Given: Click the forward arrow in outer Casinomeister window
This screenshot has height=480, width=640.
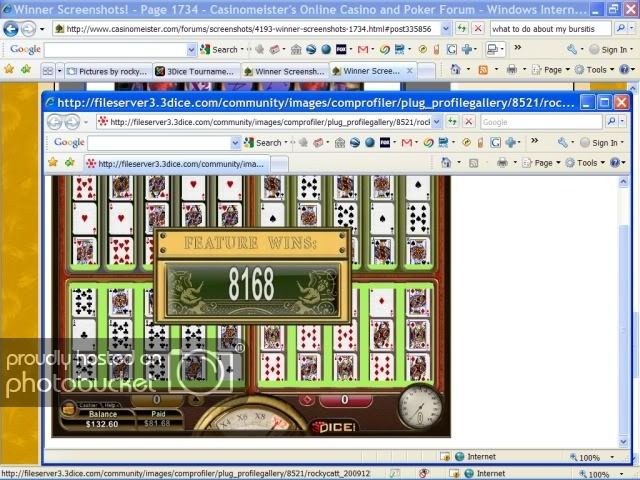Looking at the screenshot, I should (28, 29).
